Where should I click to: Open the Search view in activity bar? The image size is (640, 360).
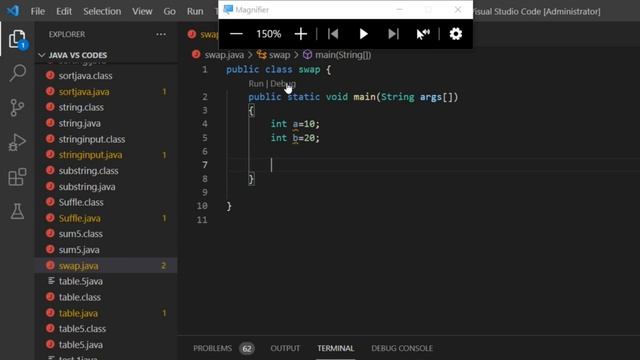17,73
